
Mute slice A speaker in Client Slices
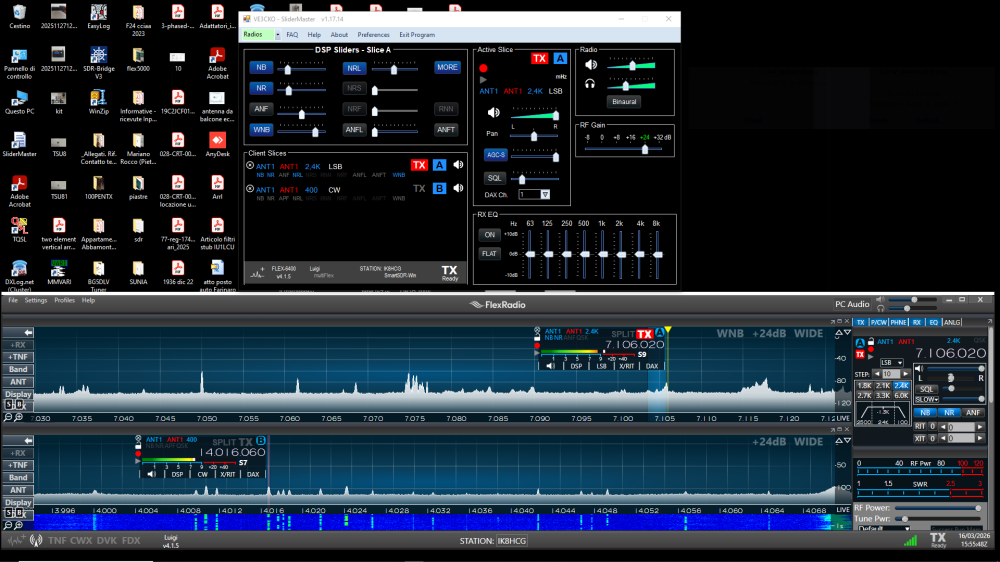click(x=458, y=165)
